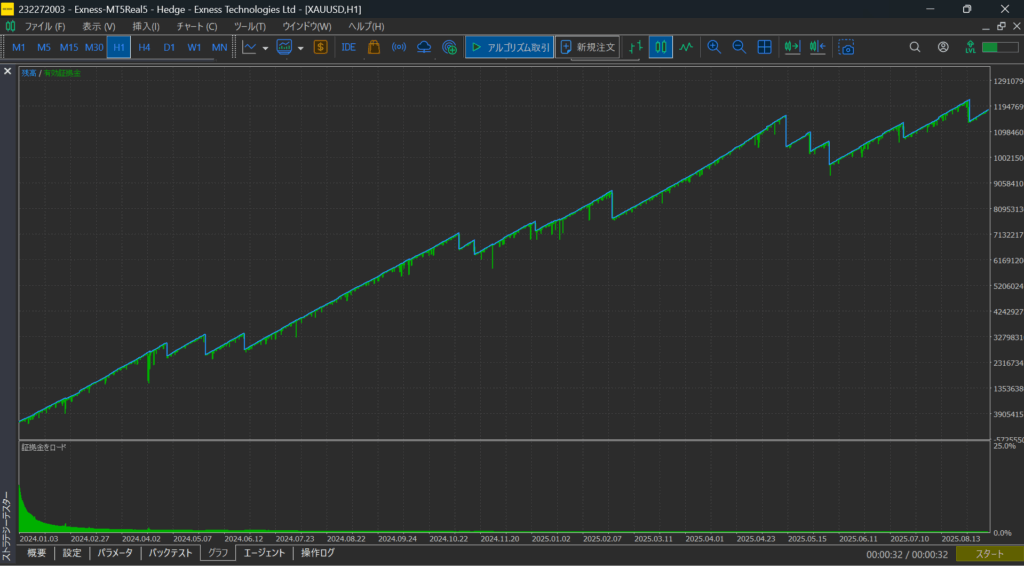
Task: Expand the indicators dropdown arrow
Action: [300, 47]
